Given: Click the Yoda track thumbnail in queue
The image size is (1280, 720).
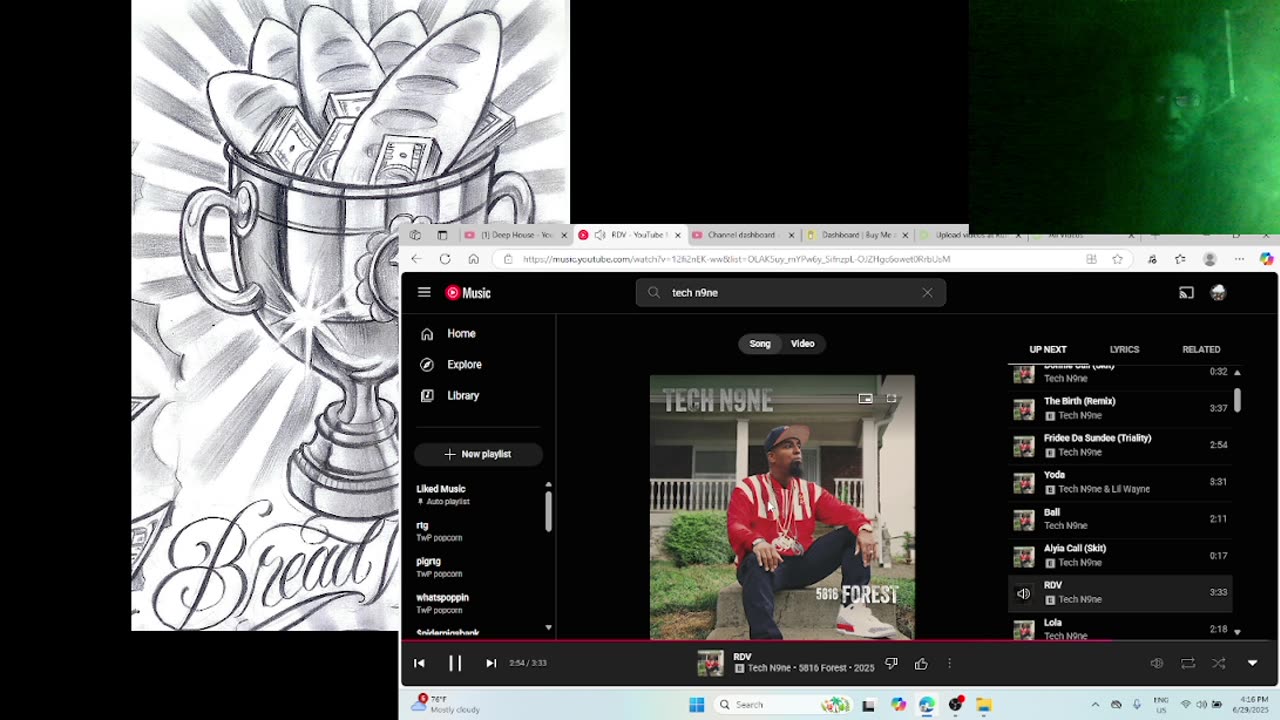Looking at the screenshot, I should click(1023, 483).
